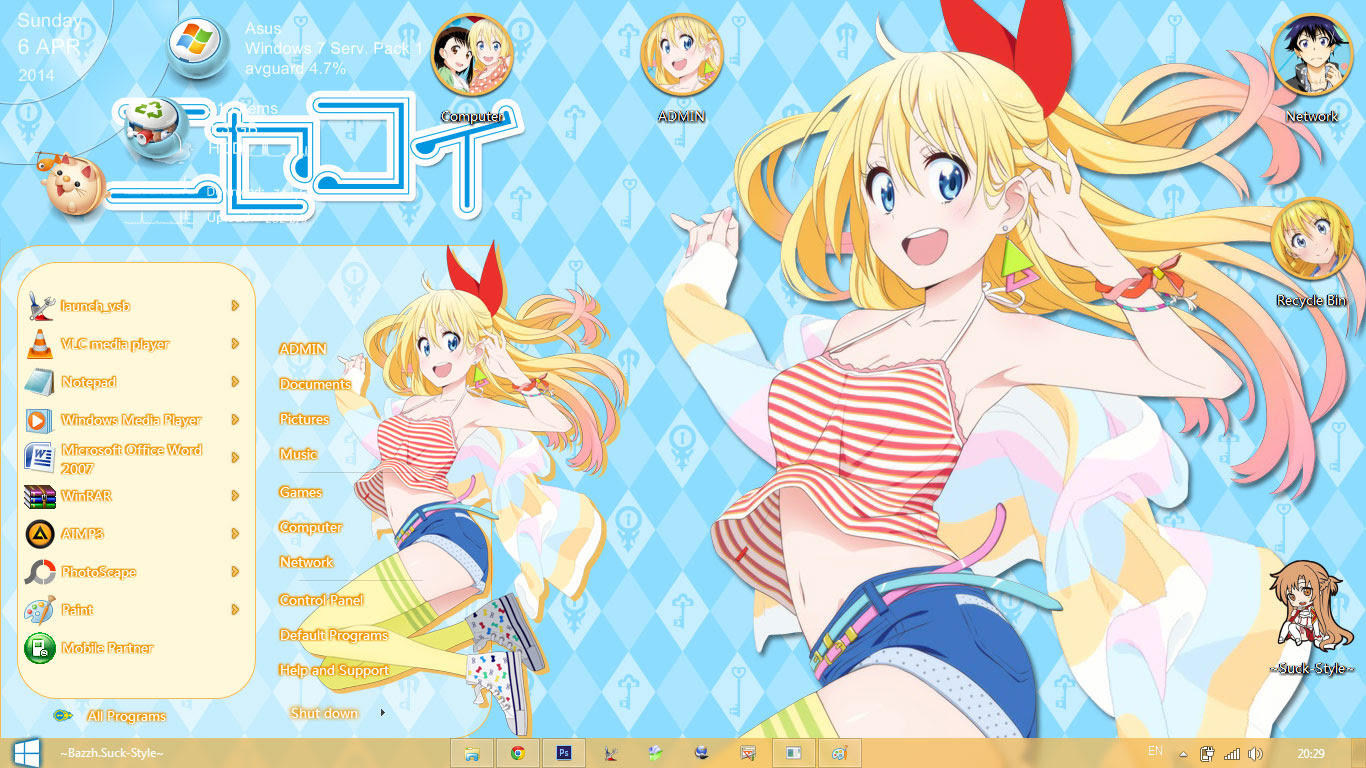The width and height of the screenshot is (1366, 768).
Task: Open the volume speaker tray icon
Action: pyautogui.click(x=1255, y=754)
